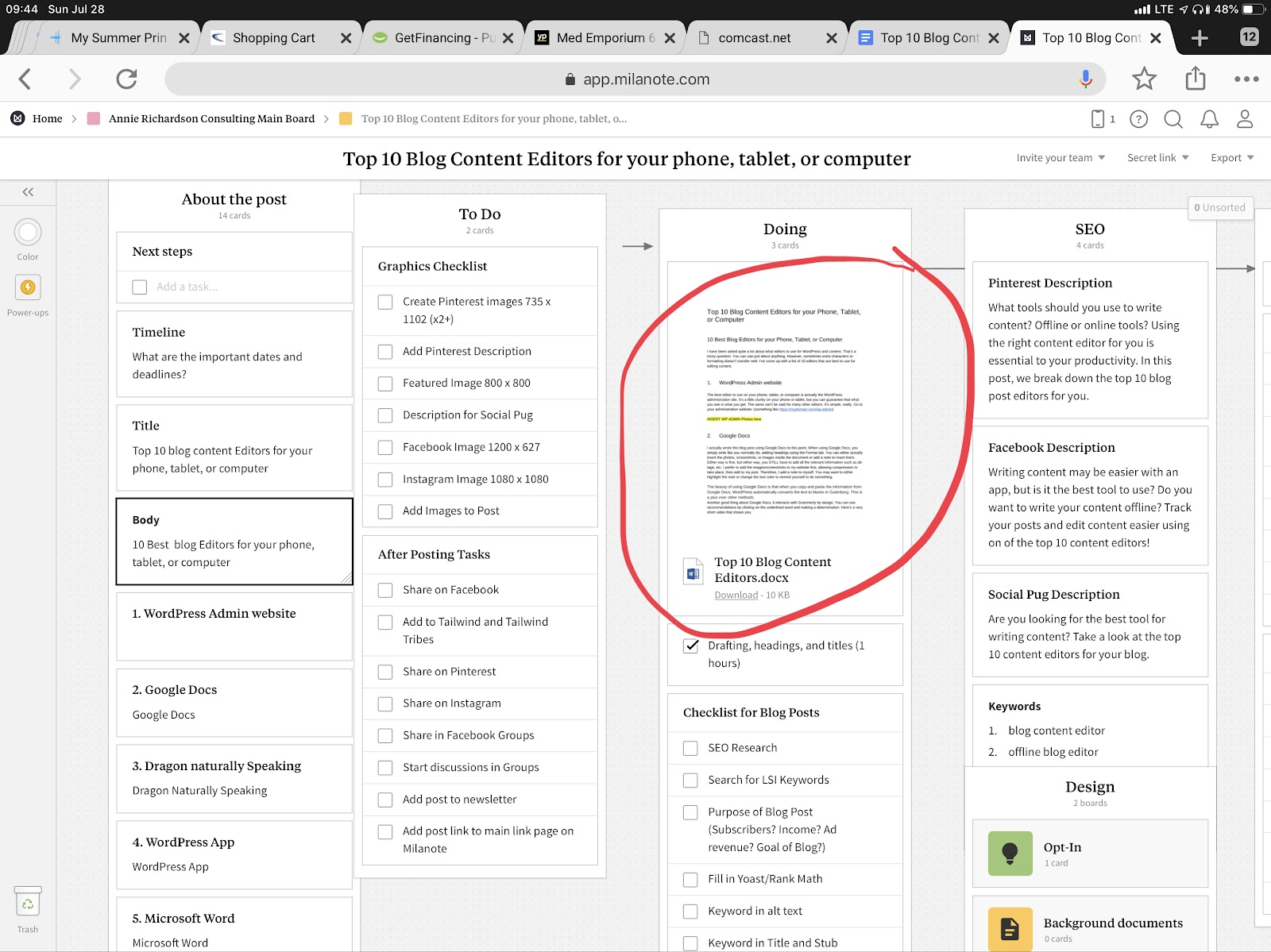Show all 12 open tabs

click(x=1249, y=37)
